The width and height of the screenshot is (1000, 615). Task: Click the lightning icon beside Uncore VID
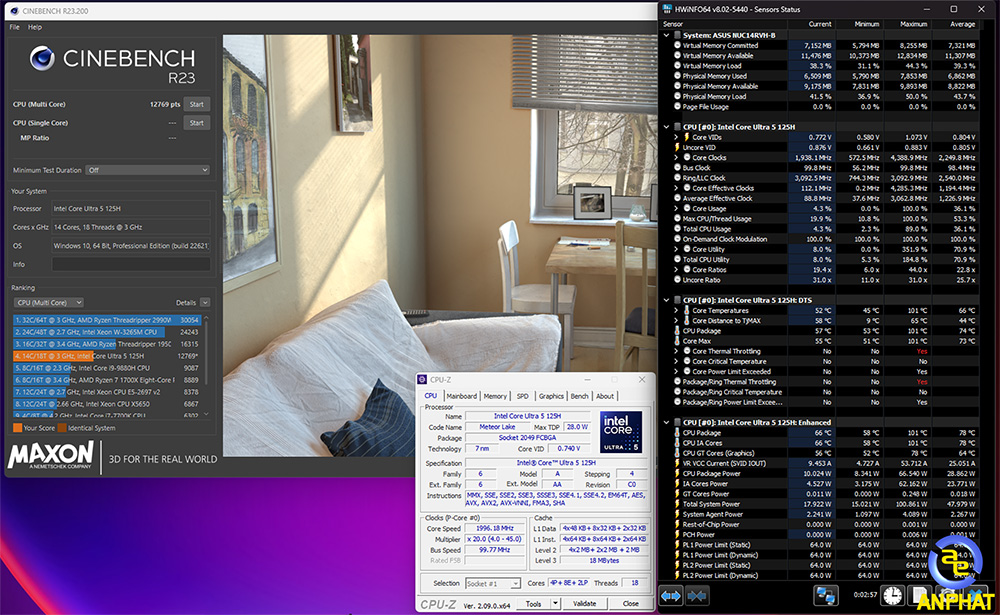point(677,147)
